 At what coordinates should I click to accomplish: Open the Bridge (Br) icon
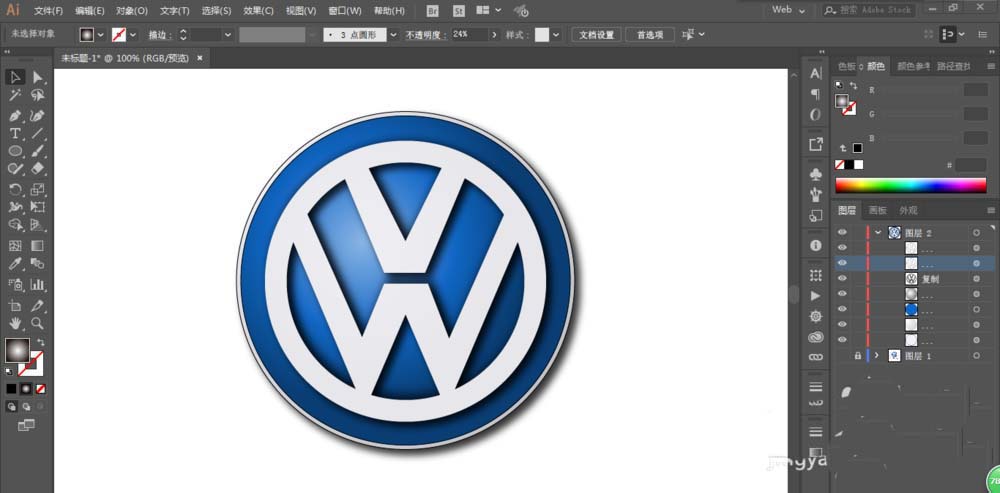tap(432, 10)
